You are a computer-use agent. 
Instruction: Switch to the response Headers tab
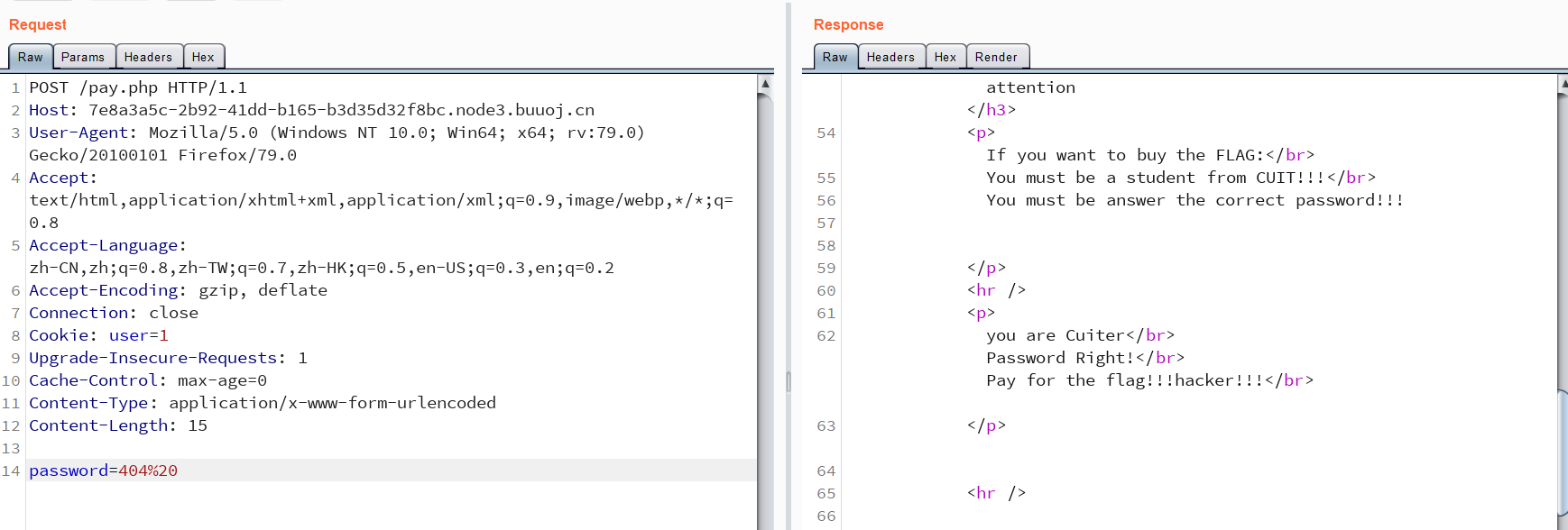tap(890, 57)
